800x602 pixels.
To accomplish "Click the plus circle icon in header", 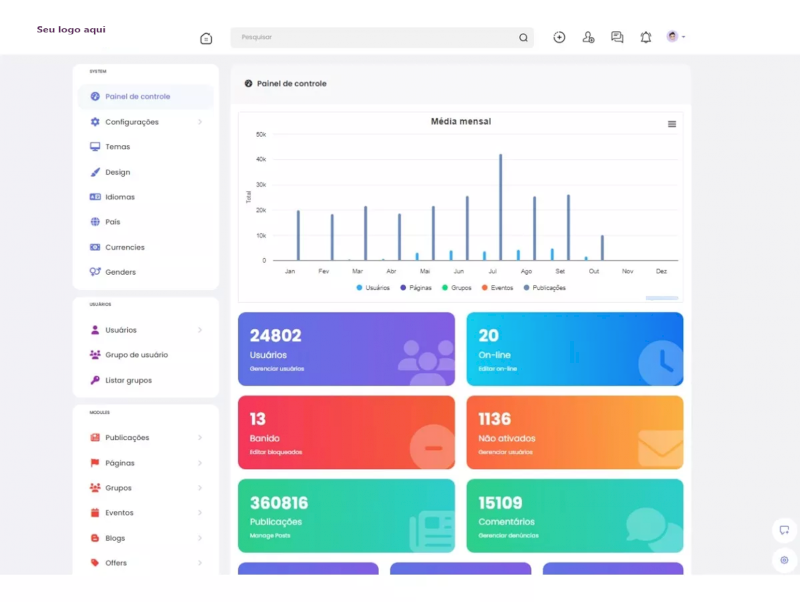I will [x=559, y=37].
